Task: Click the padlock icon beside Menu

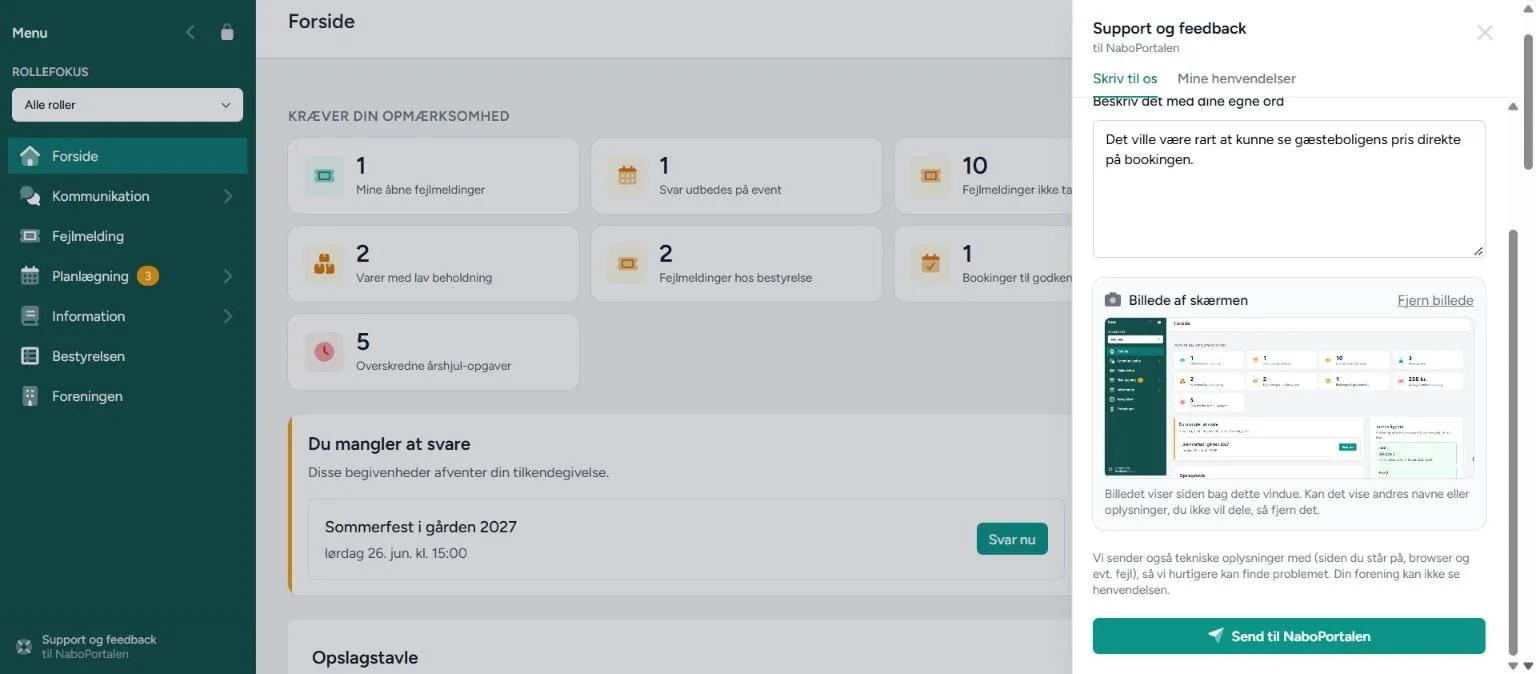Action: tap(227, 32)
